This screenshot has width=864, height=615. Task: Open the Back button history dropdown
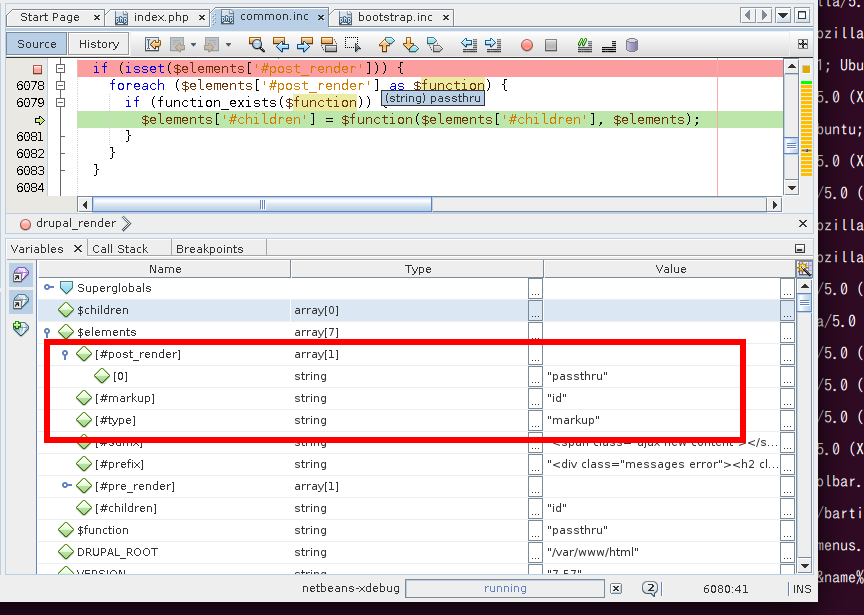[x=193, y=45]
